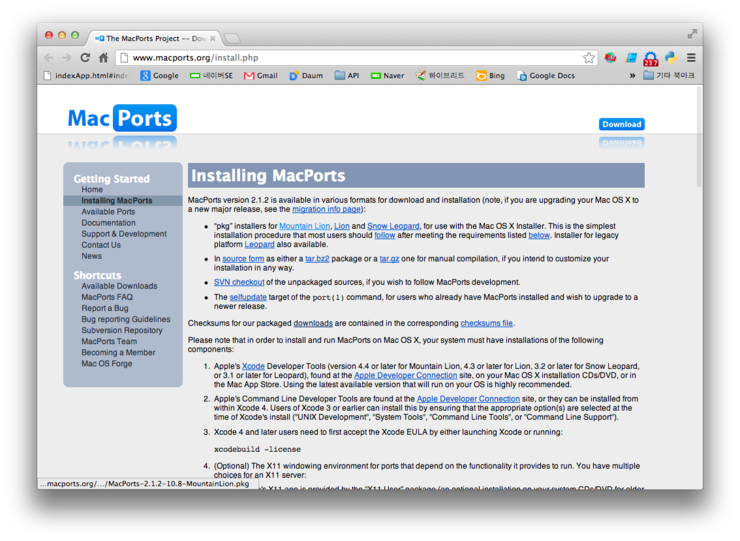740x541 pixels.
Task: Open MacPorts FAQ shortcut
Action: pyautogui.click(x=107, y=297)
